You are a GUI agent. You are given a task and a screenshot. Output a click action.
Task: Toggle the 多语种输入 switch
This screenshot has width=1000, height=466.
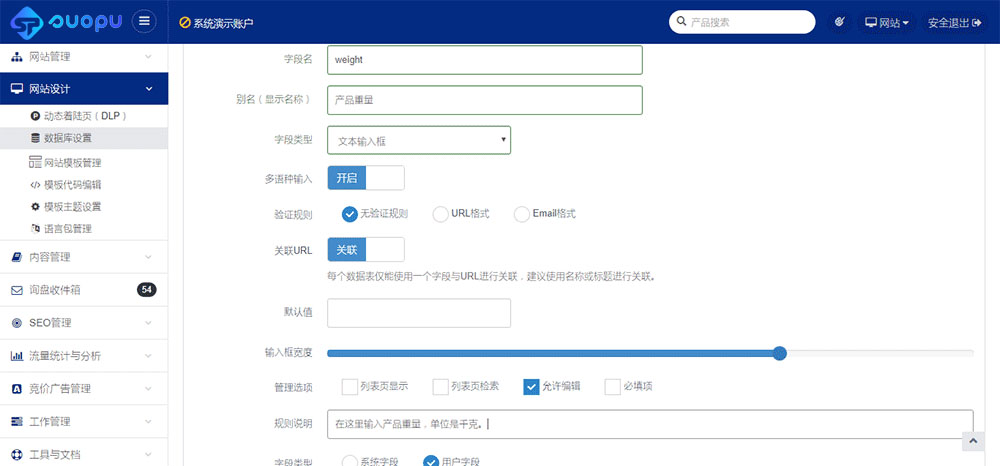tap(366, 178)
